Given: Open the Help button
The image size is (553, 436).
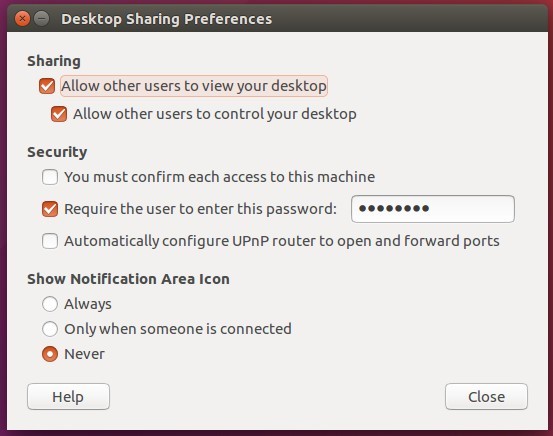Looking at the screenshot, I should (68, 396).
